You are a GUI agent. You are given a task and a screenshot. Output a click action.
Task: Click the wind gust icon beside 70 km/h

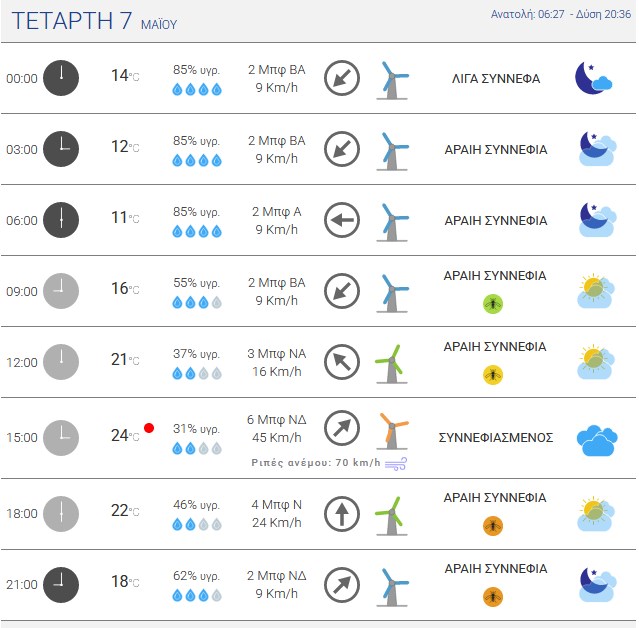pos(396,464)
